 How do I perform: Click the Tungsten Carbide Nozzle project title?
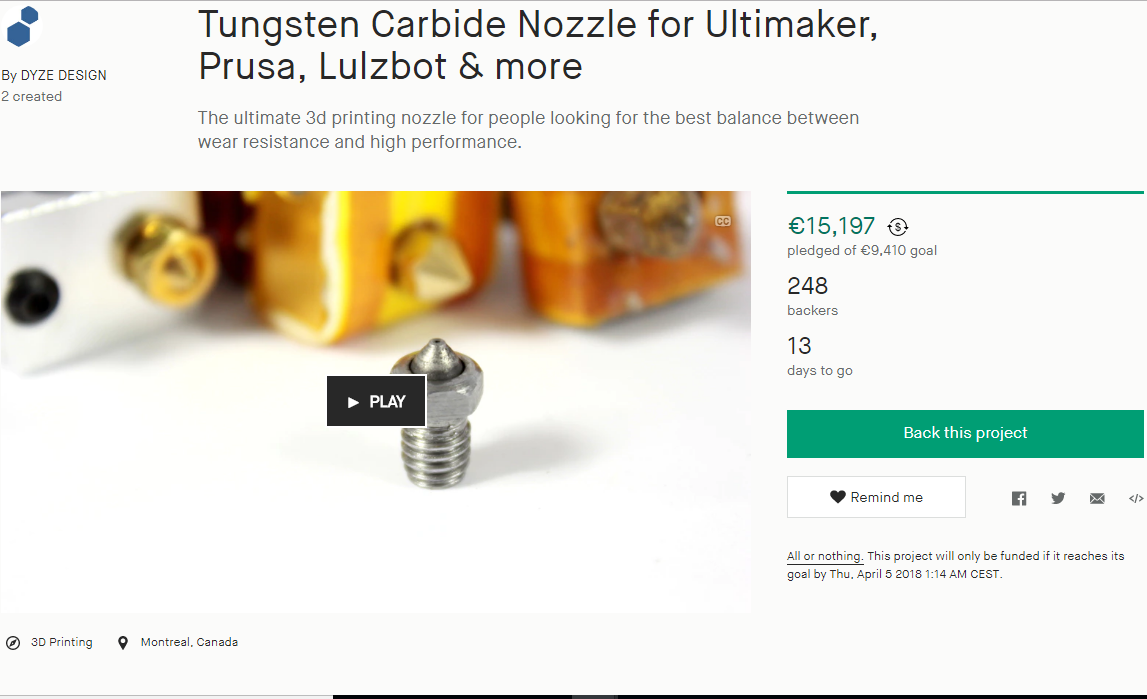pyautogui.click(x=538, y=45)
